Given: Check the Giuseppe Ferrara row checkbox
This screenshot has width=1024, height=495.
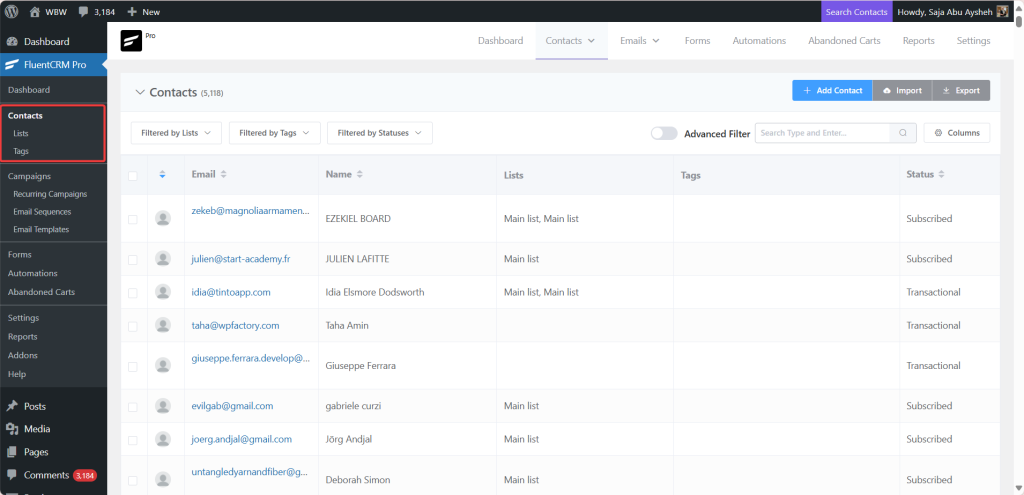Looking at the screenshot, I should click(x=133, y=367).
